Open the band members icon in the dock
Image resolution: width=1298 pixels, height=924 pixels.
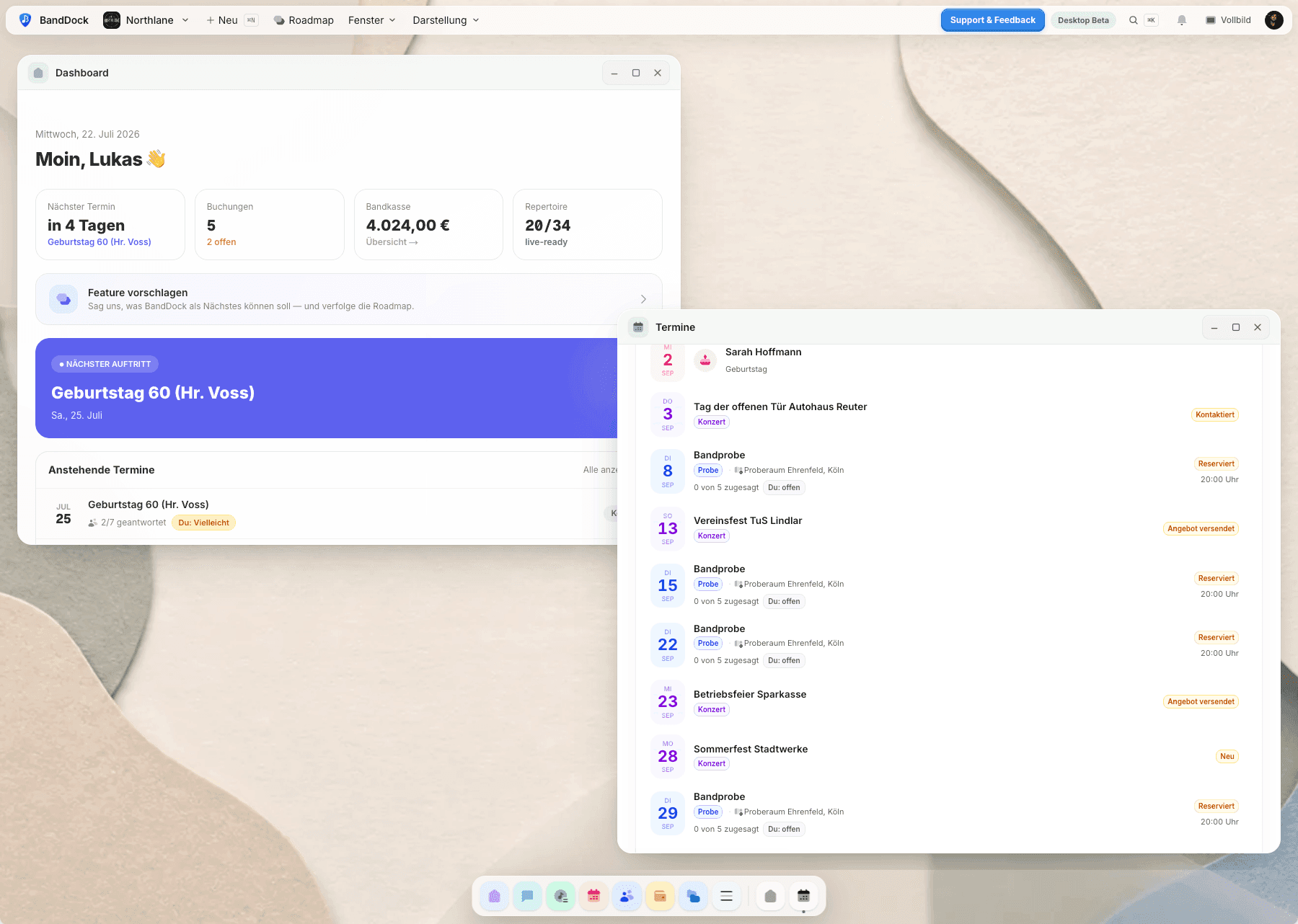coord(627,896)
